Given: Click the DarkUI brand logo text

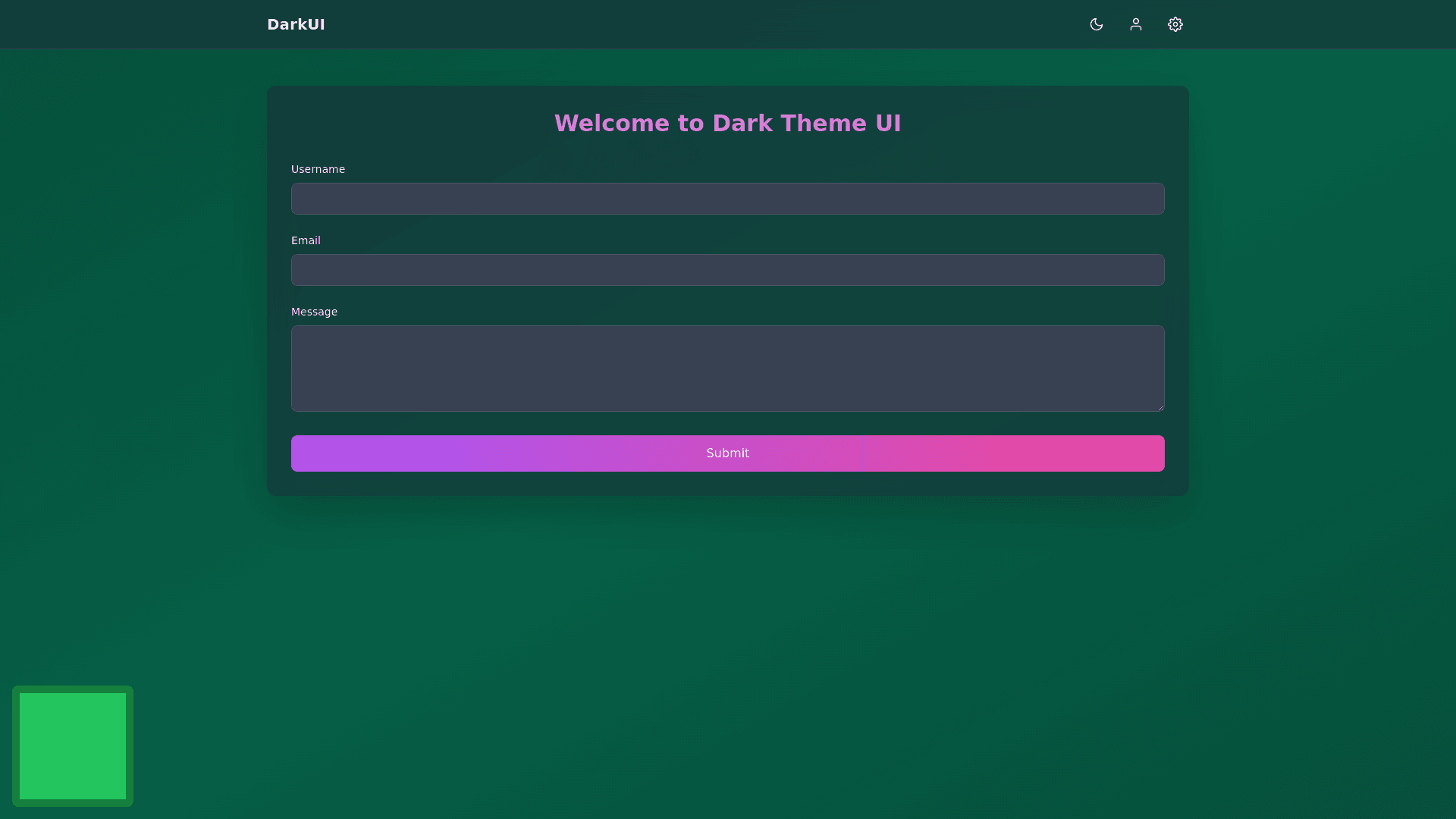Looking at the screenshot, I should 296,24.
